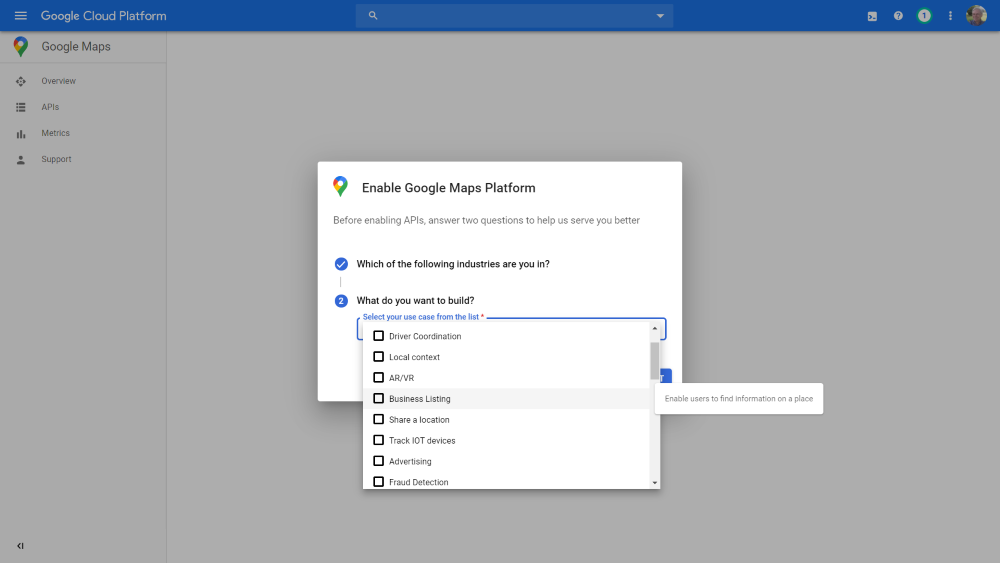The height and width of the screenshot is (563, 1000).
Task: Click the use case list scrollbar thumb
Action: coord(654,361)
